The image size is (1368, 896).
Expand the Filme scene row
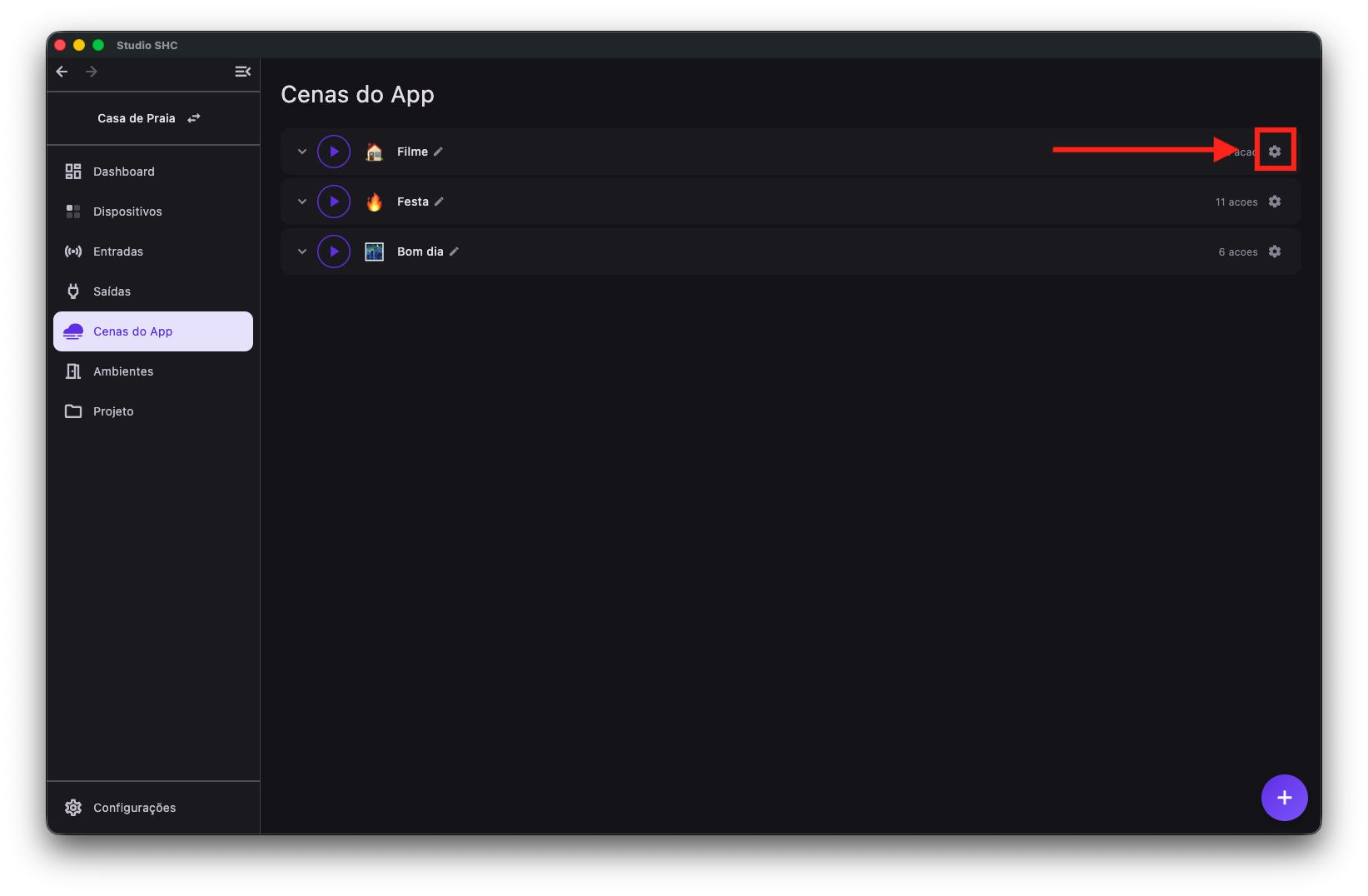coord(302,152)
